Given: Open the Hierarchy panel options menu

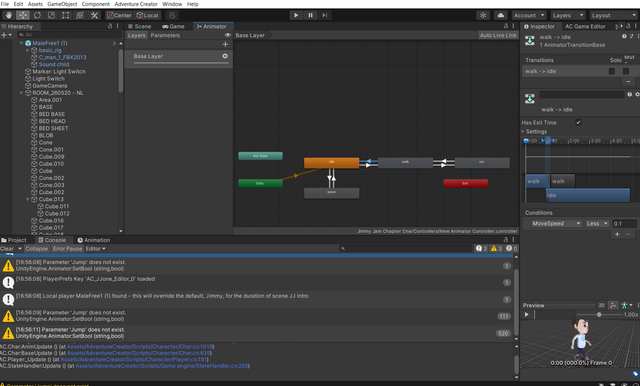Looking at the screenshot, I should pos(118,26).
